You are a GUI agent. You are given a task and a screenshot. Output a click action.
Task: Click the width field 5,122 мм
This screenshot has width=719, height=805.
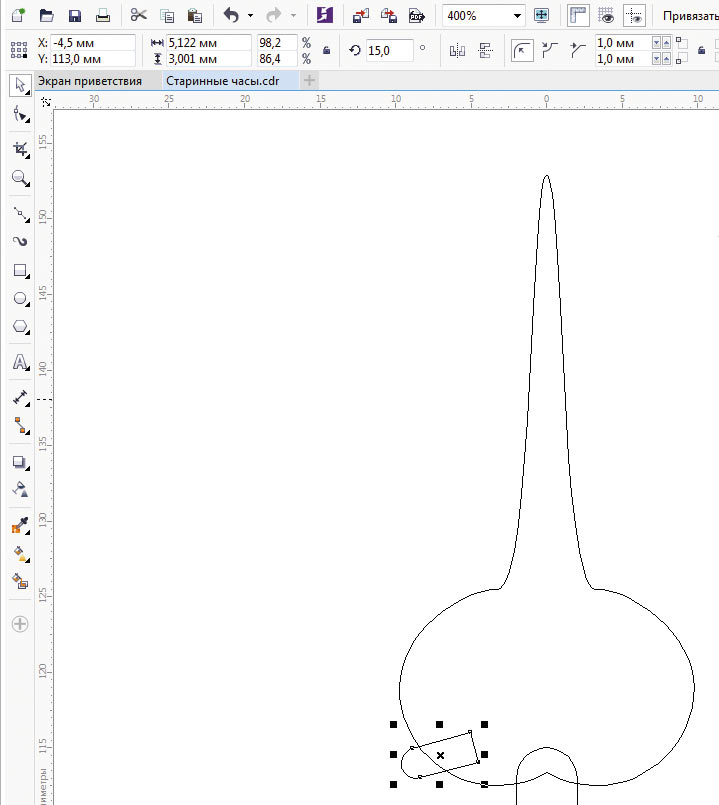pos(209,43)
